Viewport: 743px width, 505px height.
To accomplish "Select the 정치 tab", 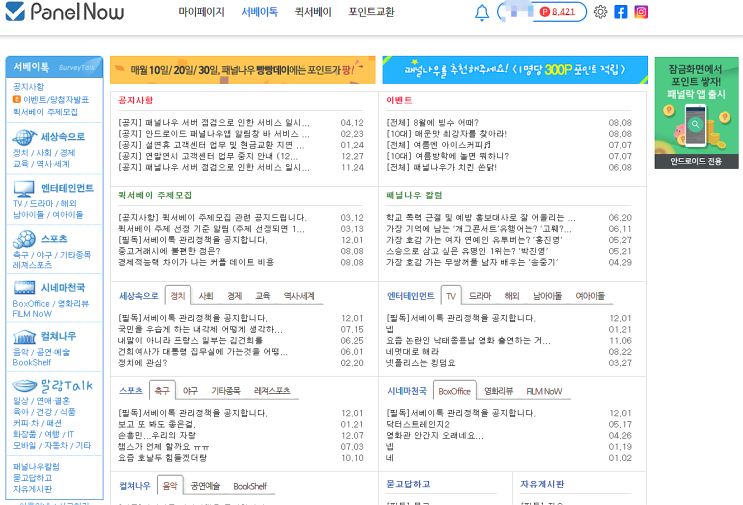I will point(178,296).
